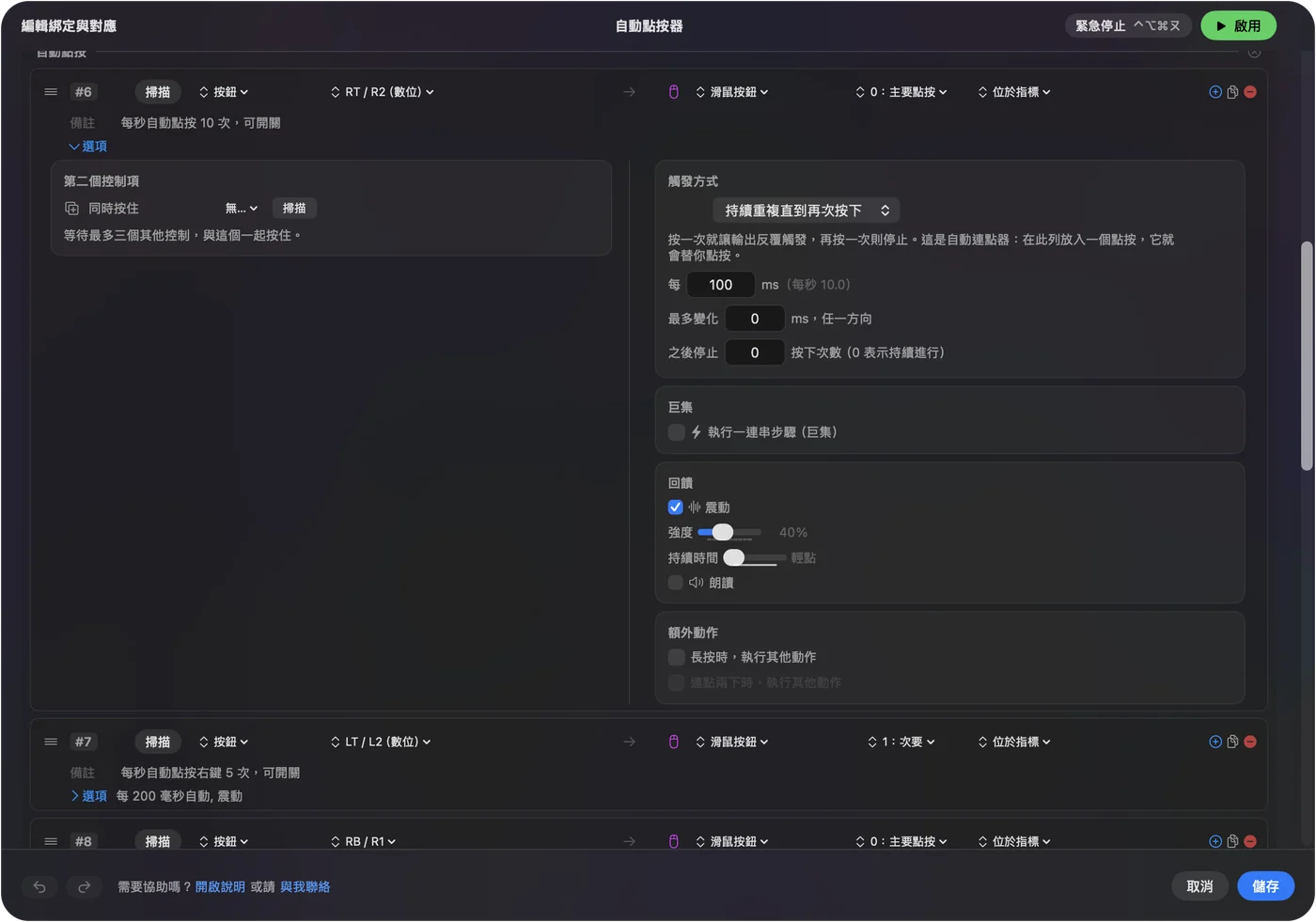This screenshot has width=1316, height=922.
Task: Adjust the 強度 intensity slider
Action: tap(729, 533)
